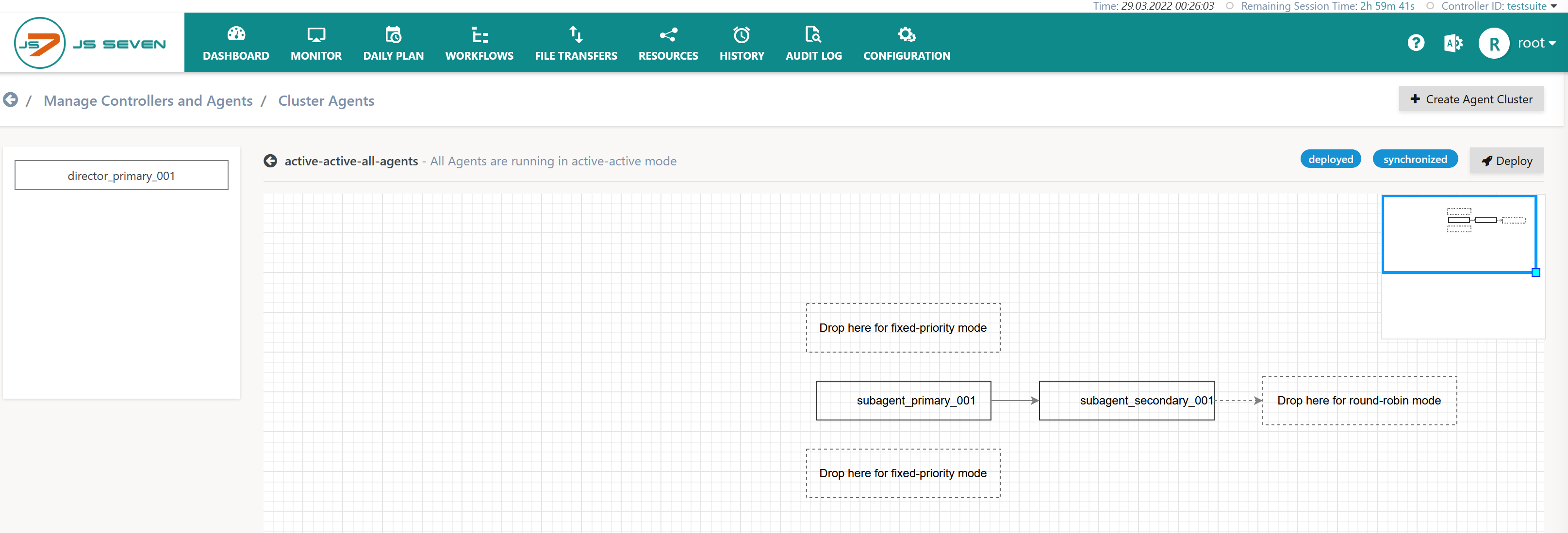The width and height of the screenshot is (1568, 533).
Task: Click the Workflows tree icon
Action: (479, 35)
